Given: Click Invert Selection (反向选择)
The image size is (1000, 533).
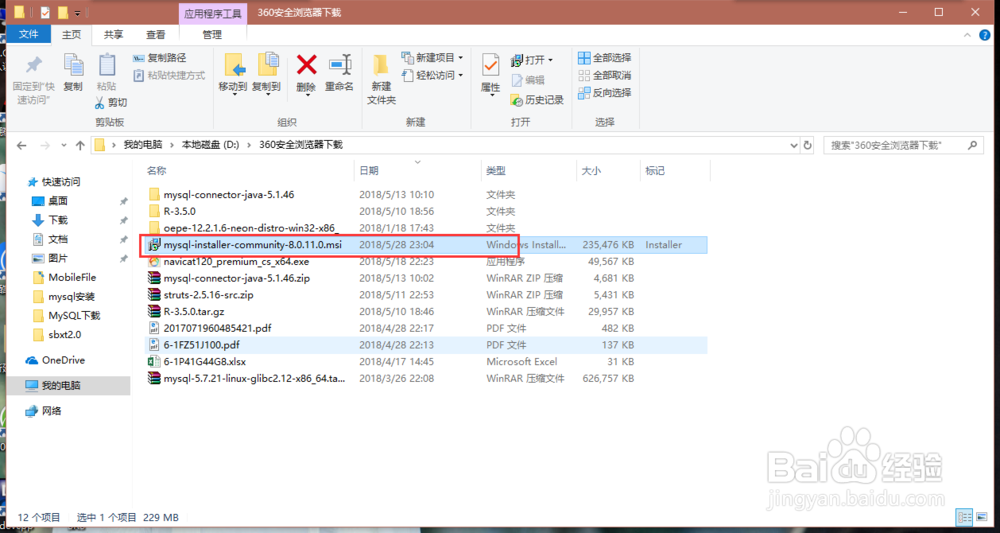Looking at the screenshot, I should 605,92.
